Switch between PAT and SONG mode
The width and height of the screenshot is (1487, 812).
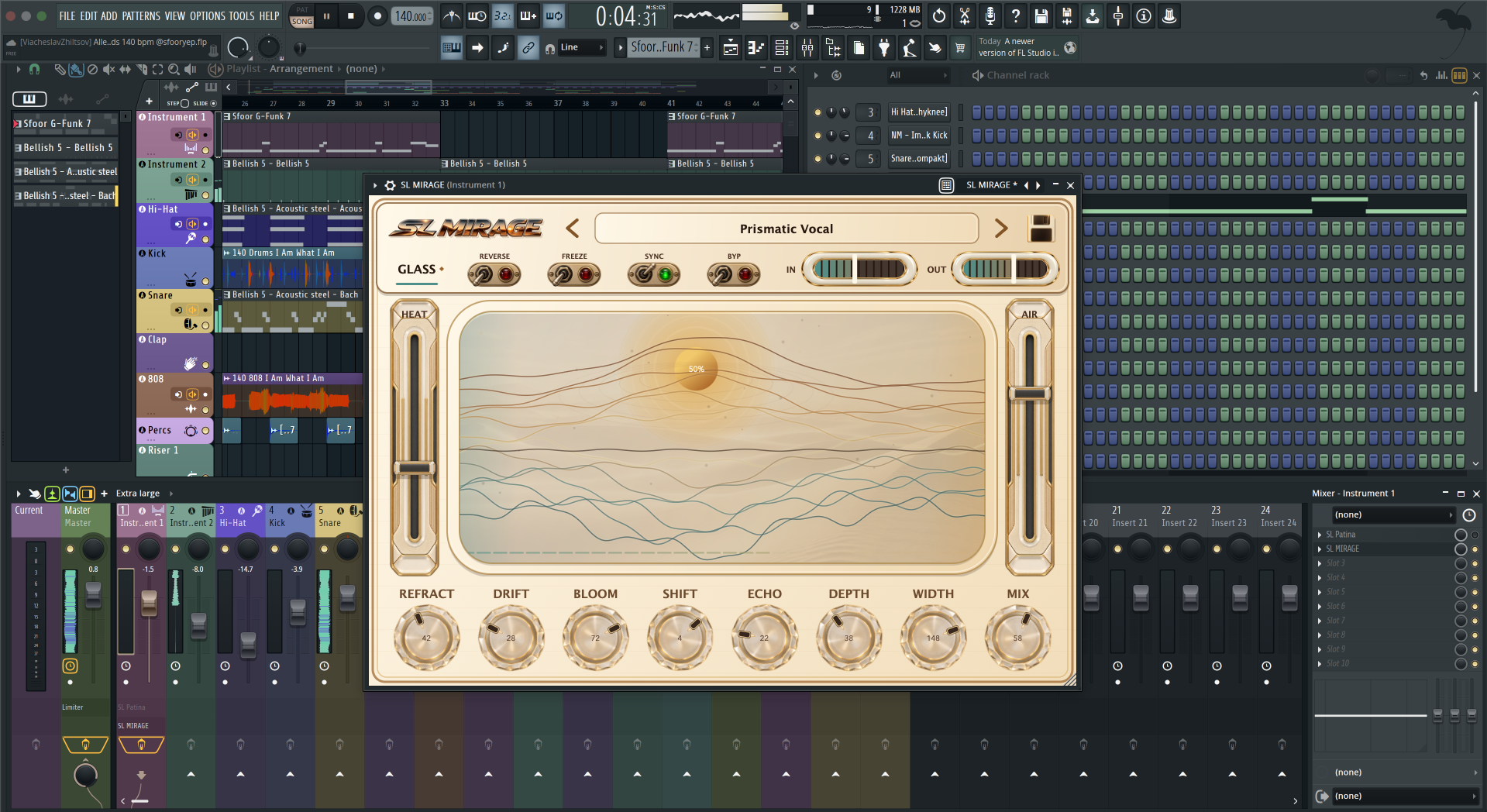[302, 16]
